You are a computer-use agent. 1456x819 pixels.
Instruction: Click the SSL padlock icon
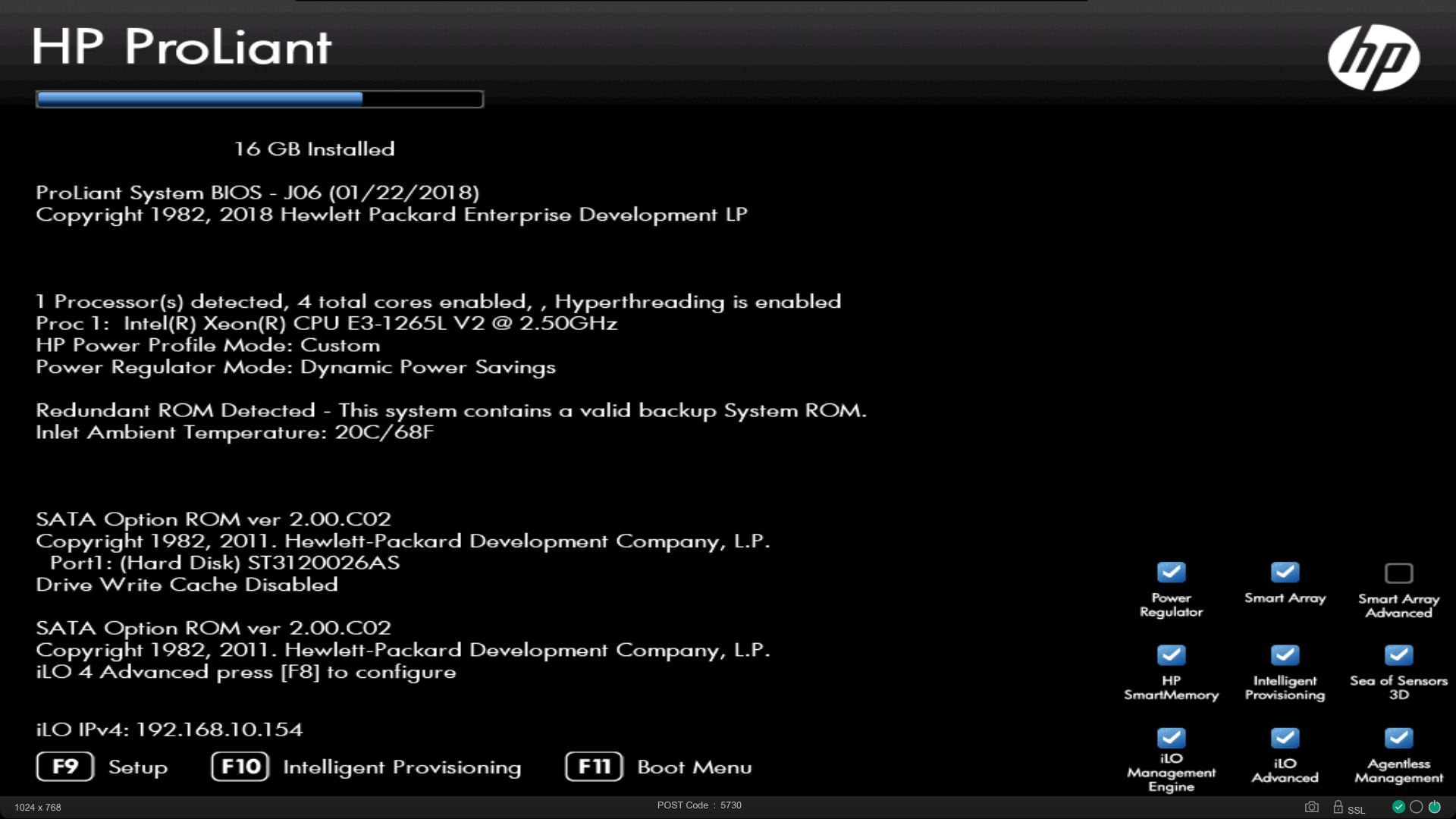(x=1338, y=807)
